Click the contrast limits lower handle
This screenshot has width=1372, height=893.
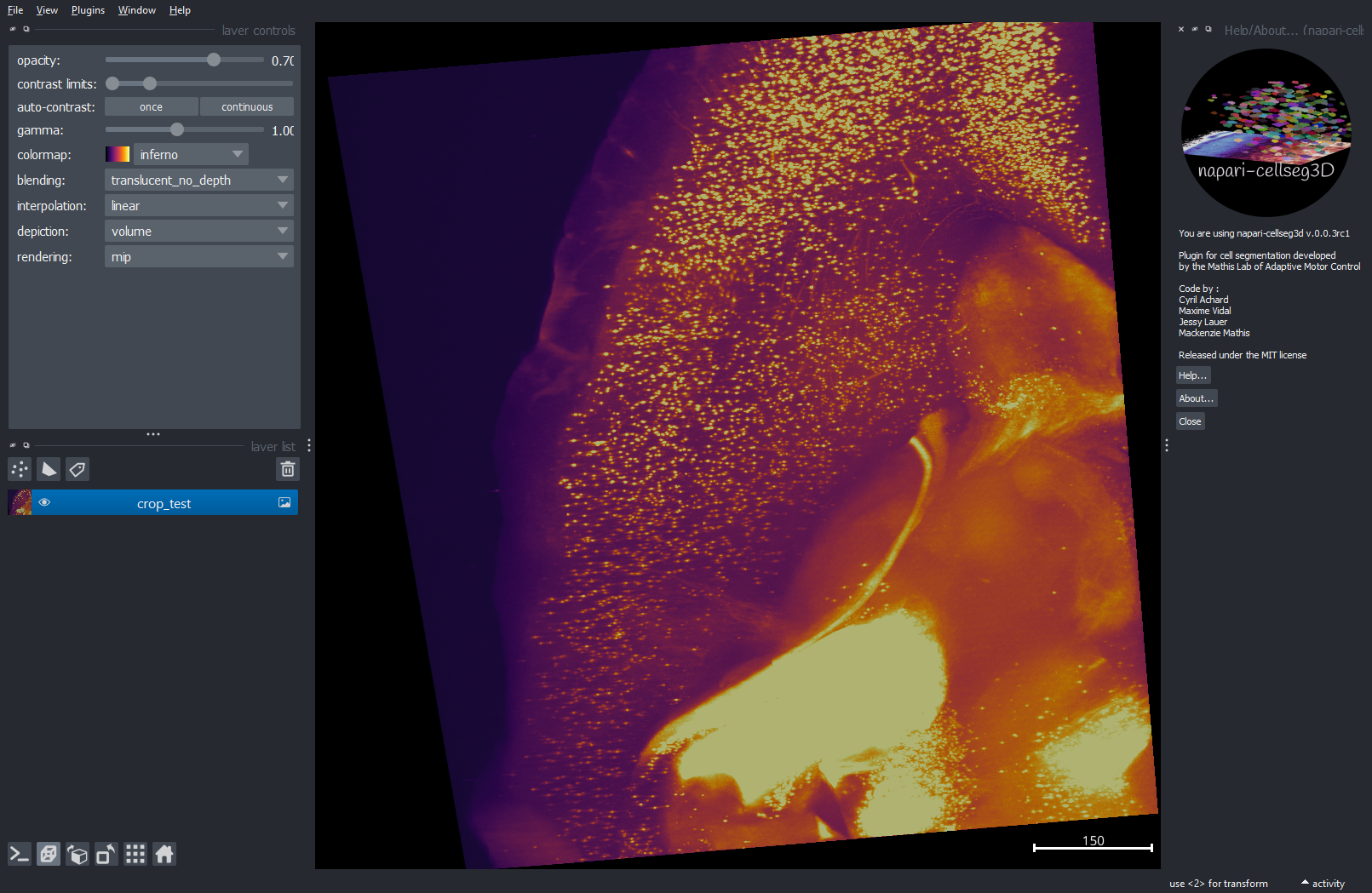click(x=112, y=83)
